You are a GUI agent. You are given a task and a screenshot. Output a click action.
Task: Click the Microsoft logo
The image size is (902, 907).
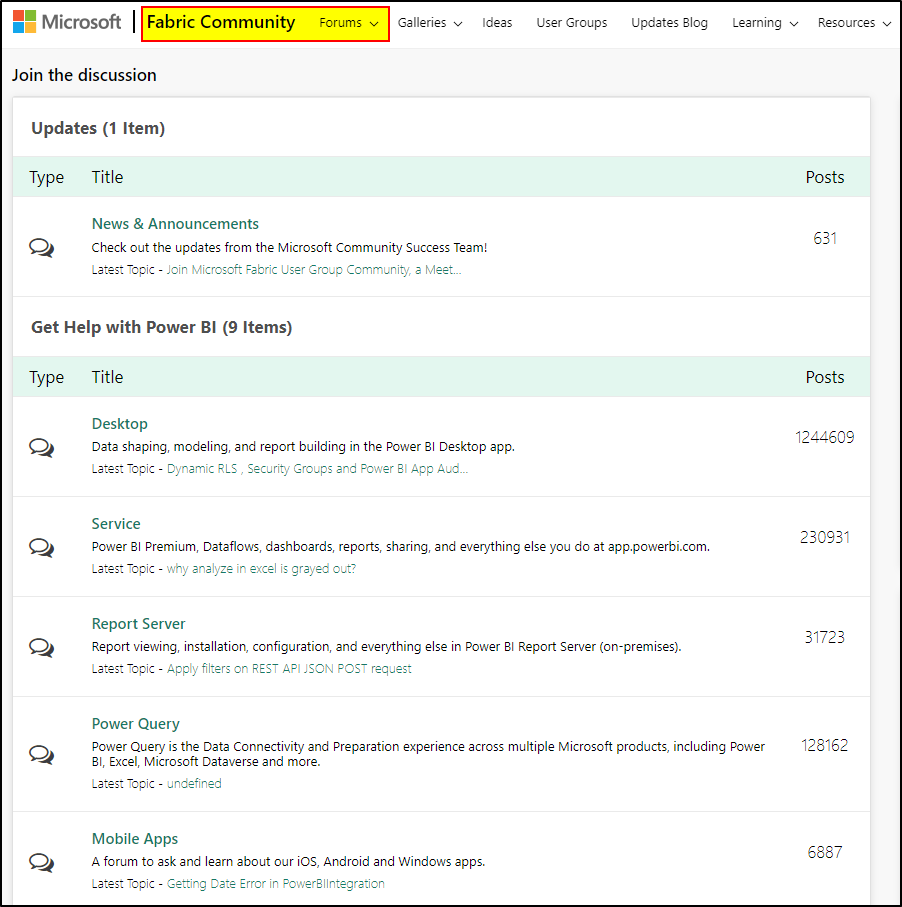67,22
